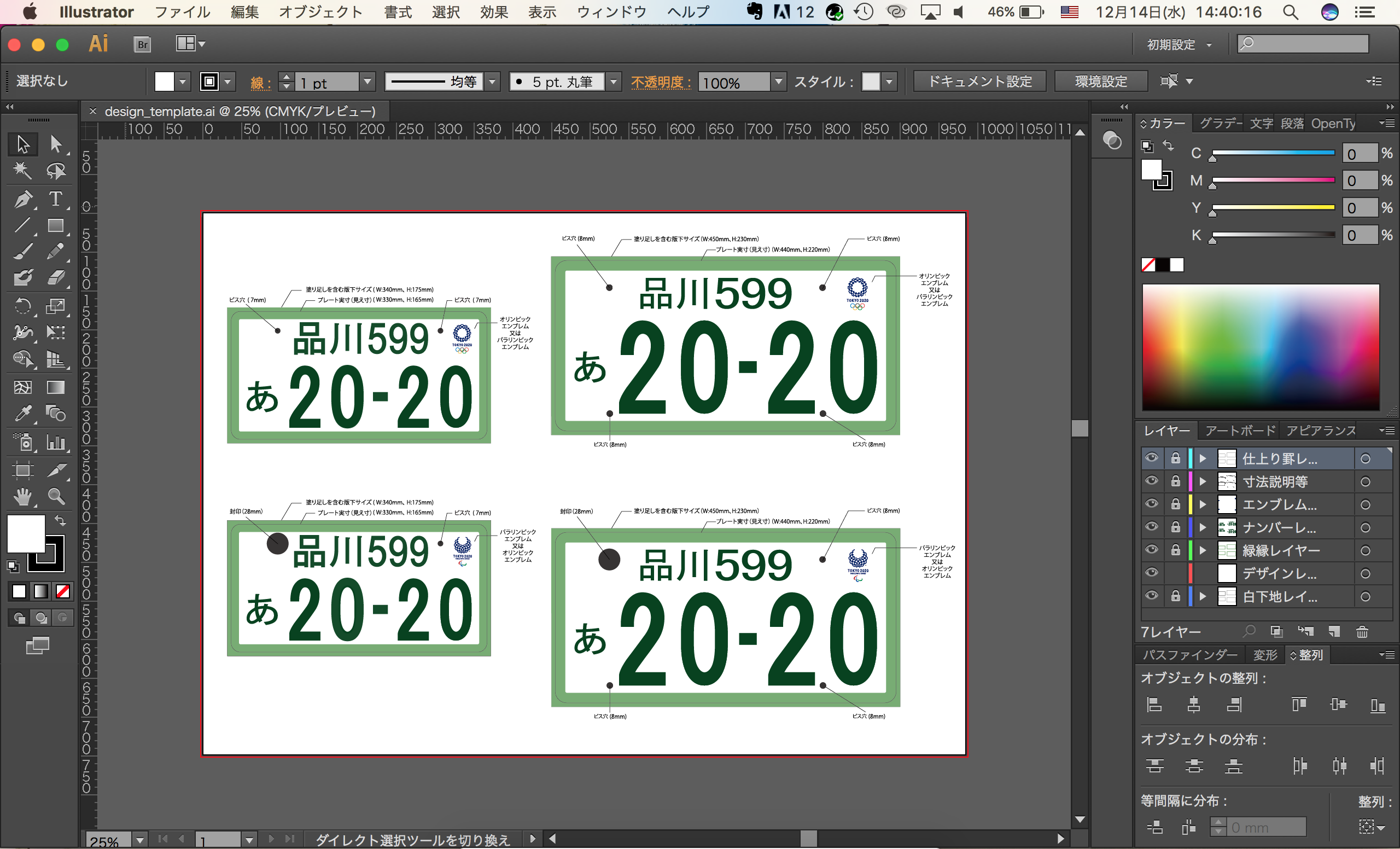Unlock the 寸法説明等 layer
The height and width of the screenshot is (849, 1400).
point(1175,481)
